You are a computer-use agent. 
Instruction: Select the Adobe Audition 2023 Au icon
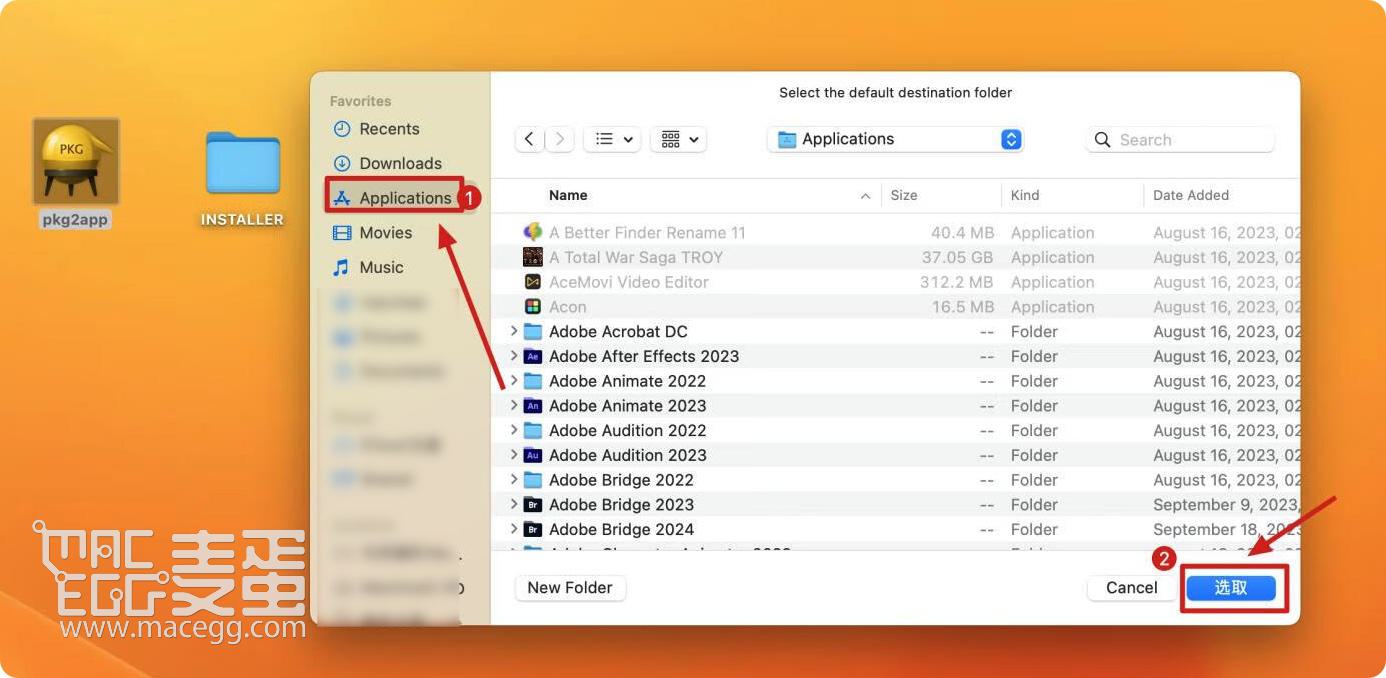click(533, 455)
